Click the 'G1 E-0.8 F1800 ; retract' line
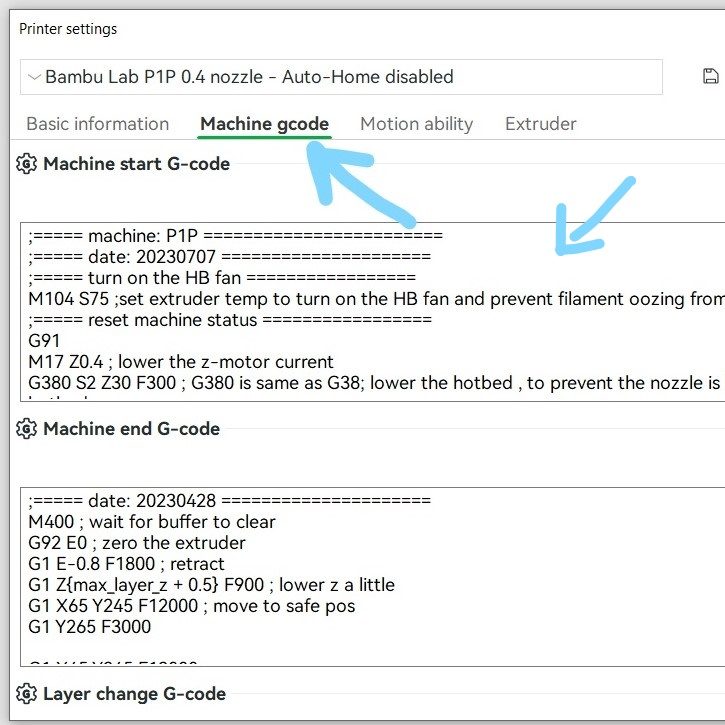 (126, 564)
